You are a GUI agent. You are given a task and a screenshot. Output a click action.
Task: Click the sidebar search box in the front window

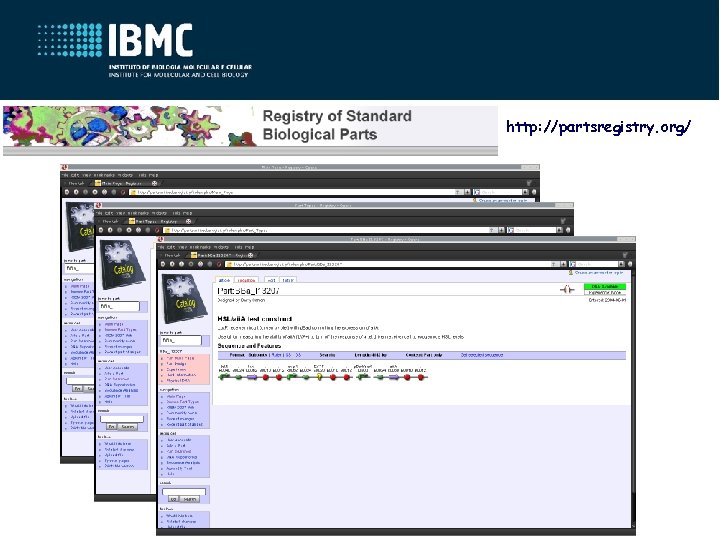click(184, 491)
